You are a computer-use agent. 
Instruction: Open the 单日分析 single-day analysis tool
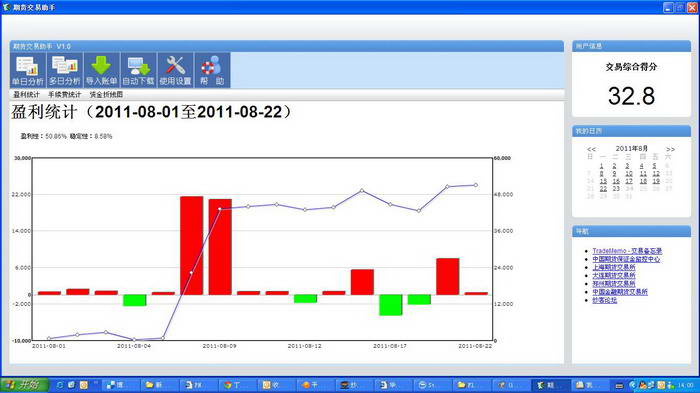(28, 70)
